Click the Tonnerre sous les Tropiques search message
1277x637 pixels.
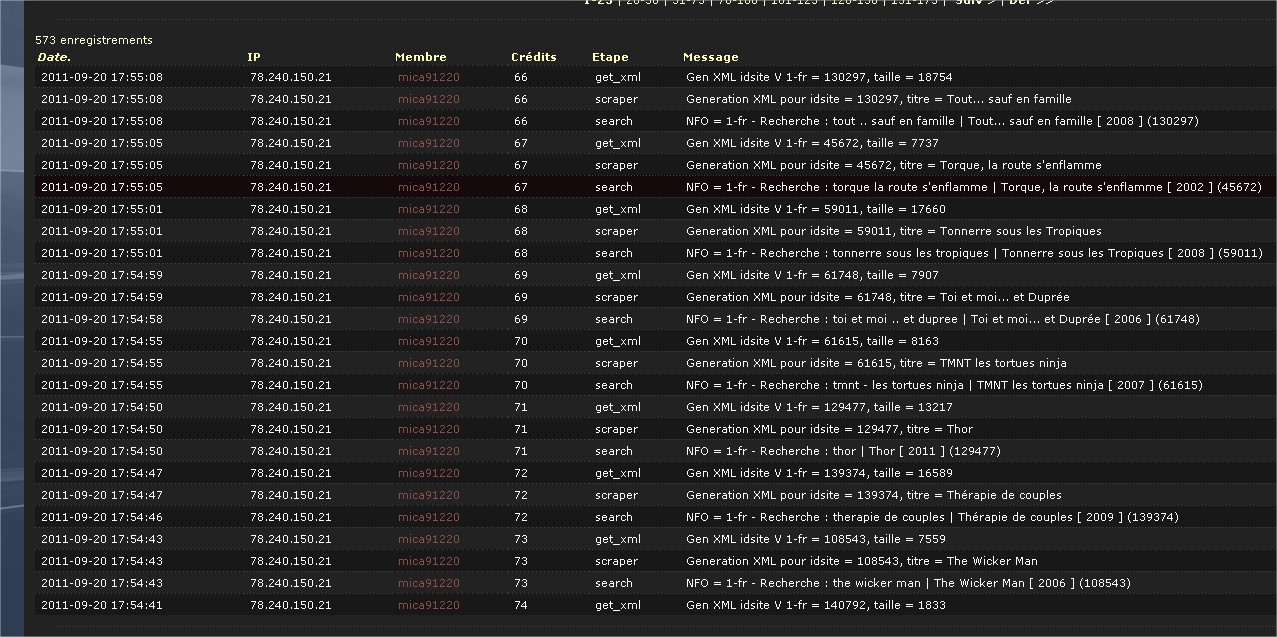pos(974,253)
